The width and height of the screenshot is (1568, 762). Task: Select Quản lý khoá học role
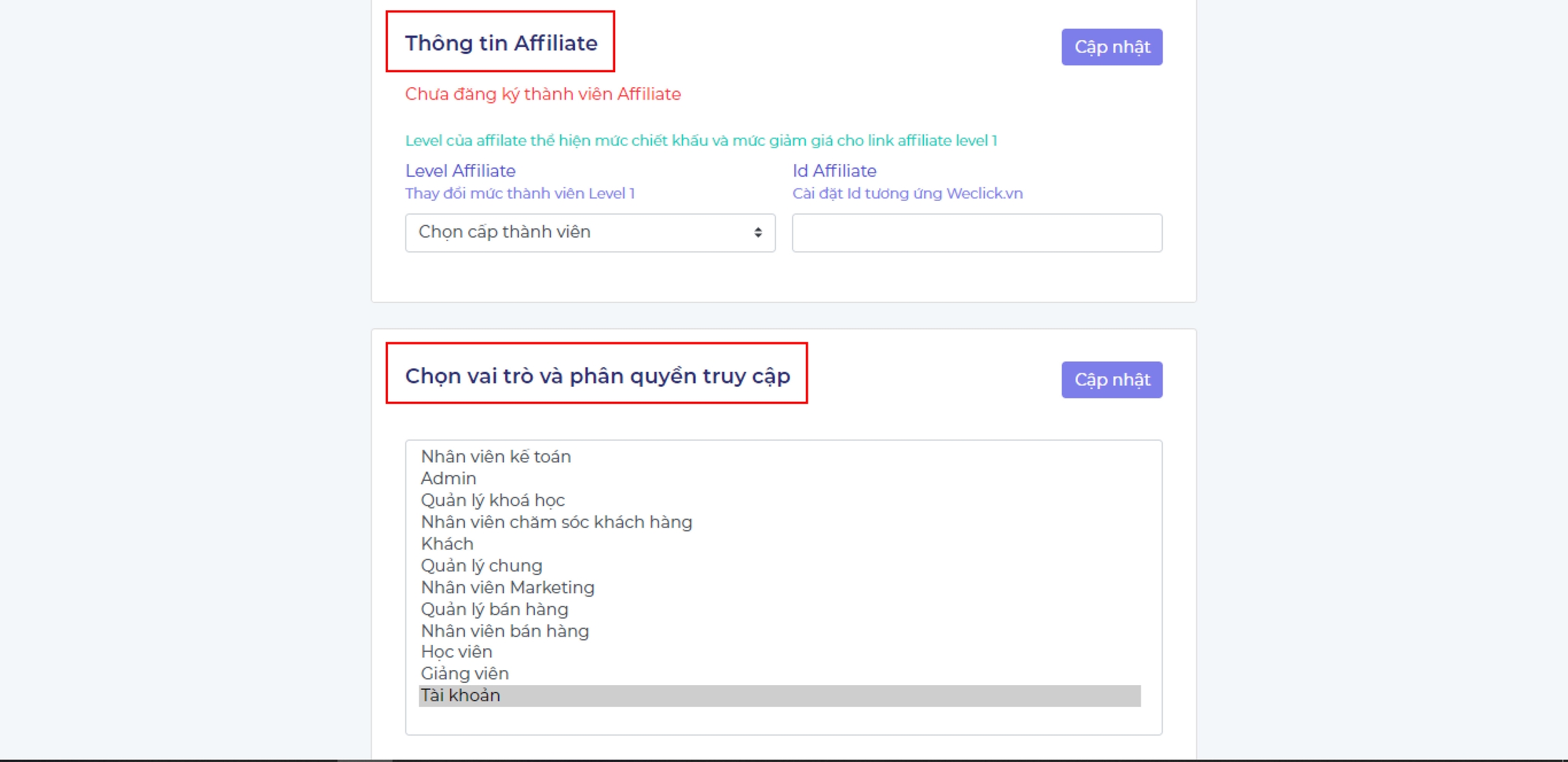tap(493, 501)
